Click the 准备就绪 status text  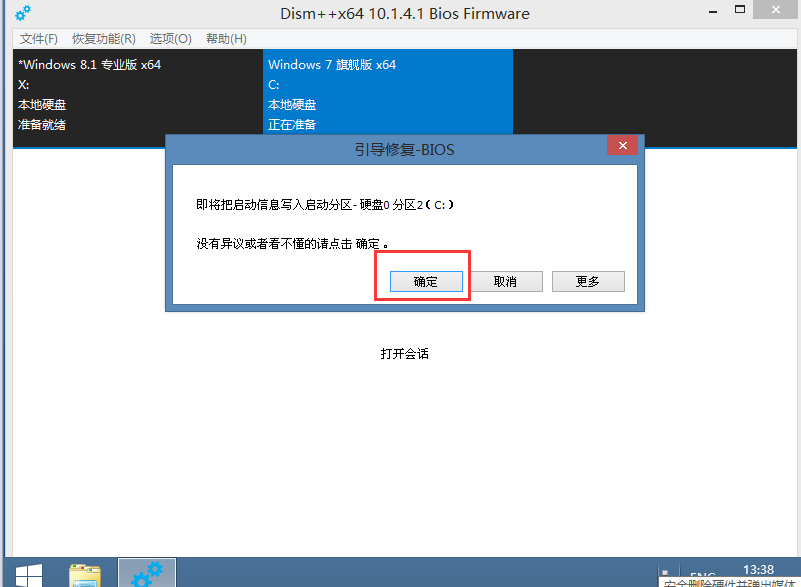[x=42, y=125]
